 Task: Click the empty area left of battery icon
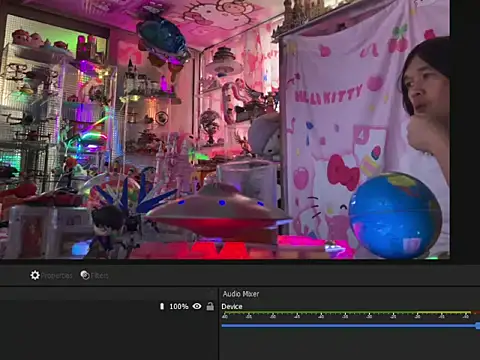79,306
